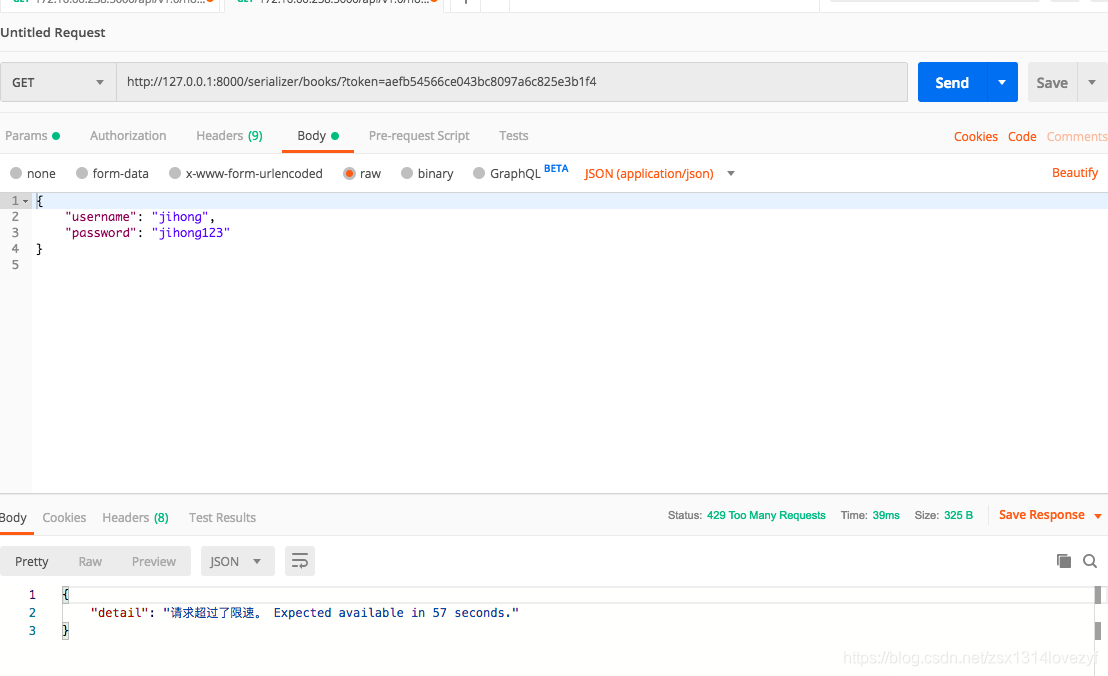Switch to the Authorization tab

tap(128, 136)
